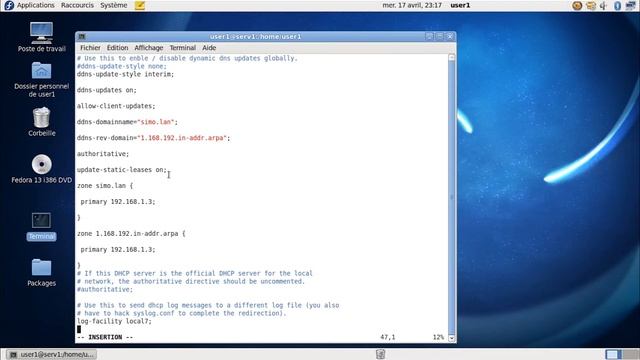Click the line 'zone simo.lan {'
The height and width of the screenshot is (360, 640).
(105, 186)
